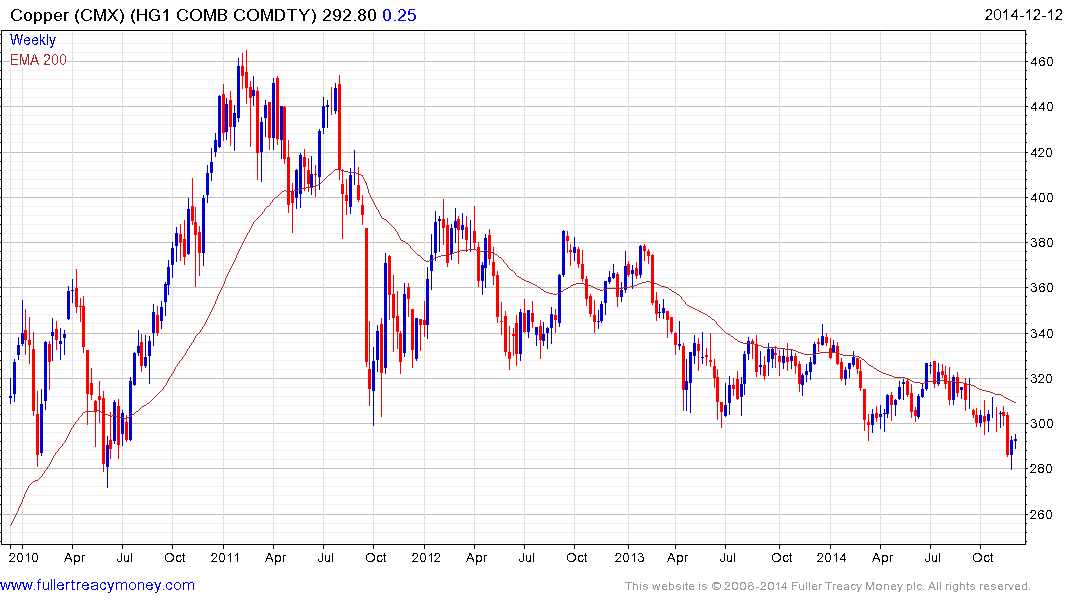Click the 2014 year axis label

click(x=831, y=557)
